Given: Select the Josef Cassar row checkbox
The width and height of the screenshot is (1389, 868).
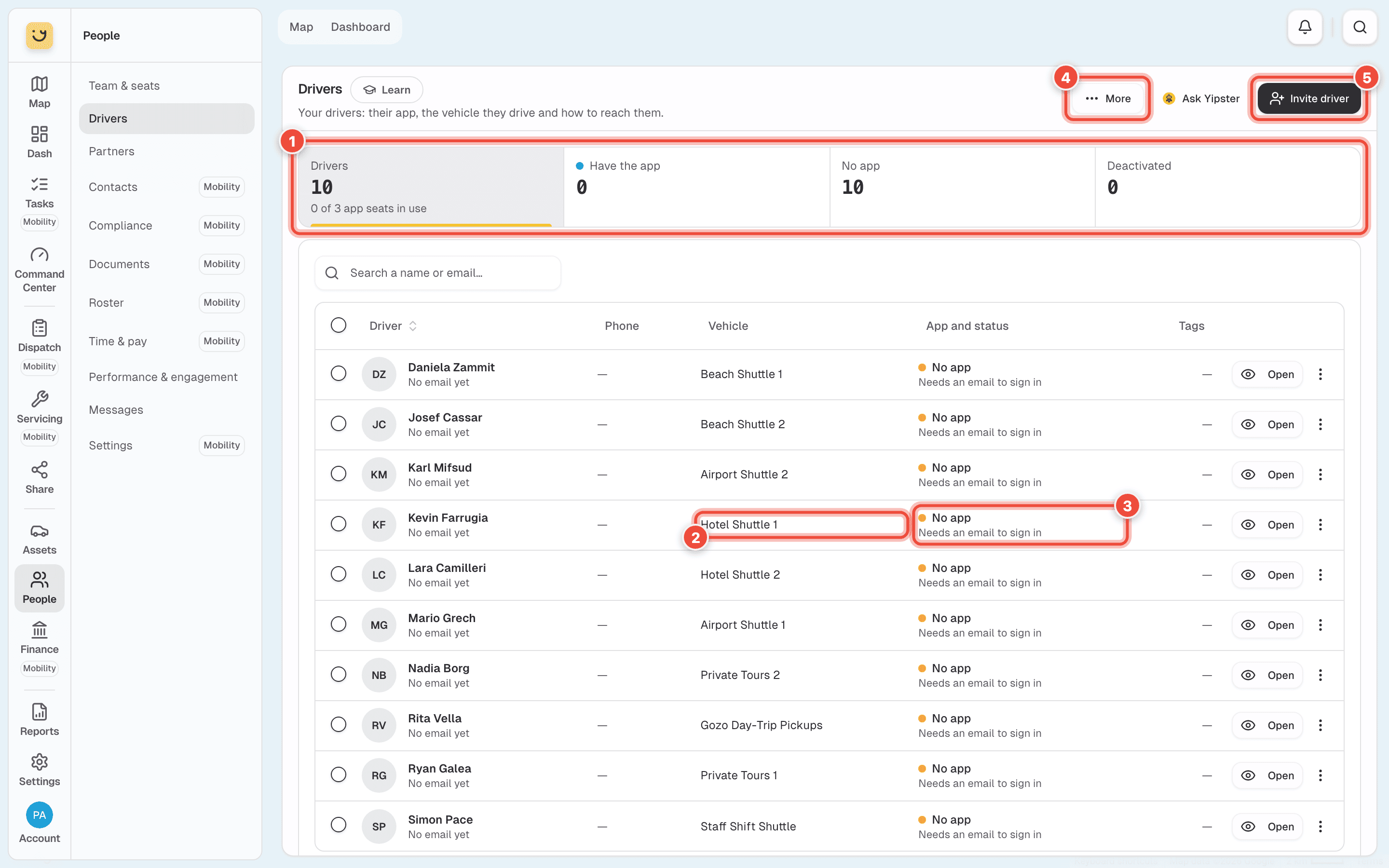Looking at the screenshot, I should point(339,424).
